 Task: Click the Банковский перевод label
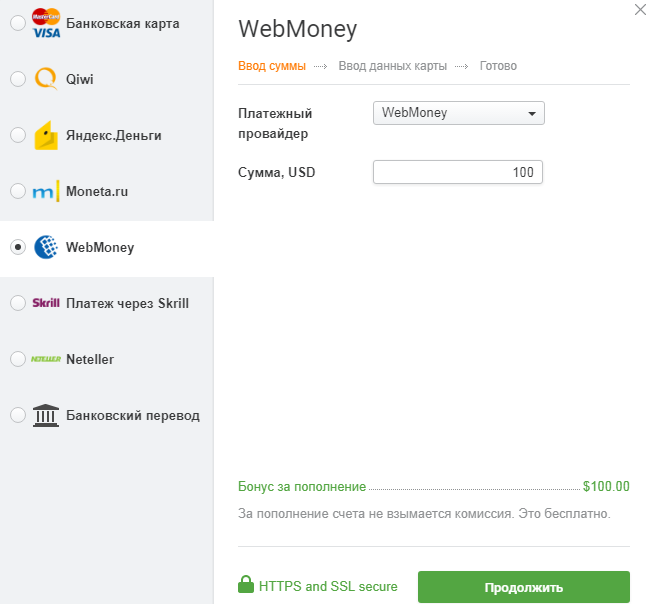(133, 416)
